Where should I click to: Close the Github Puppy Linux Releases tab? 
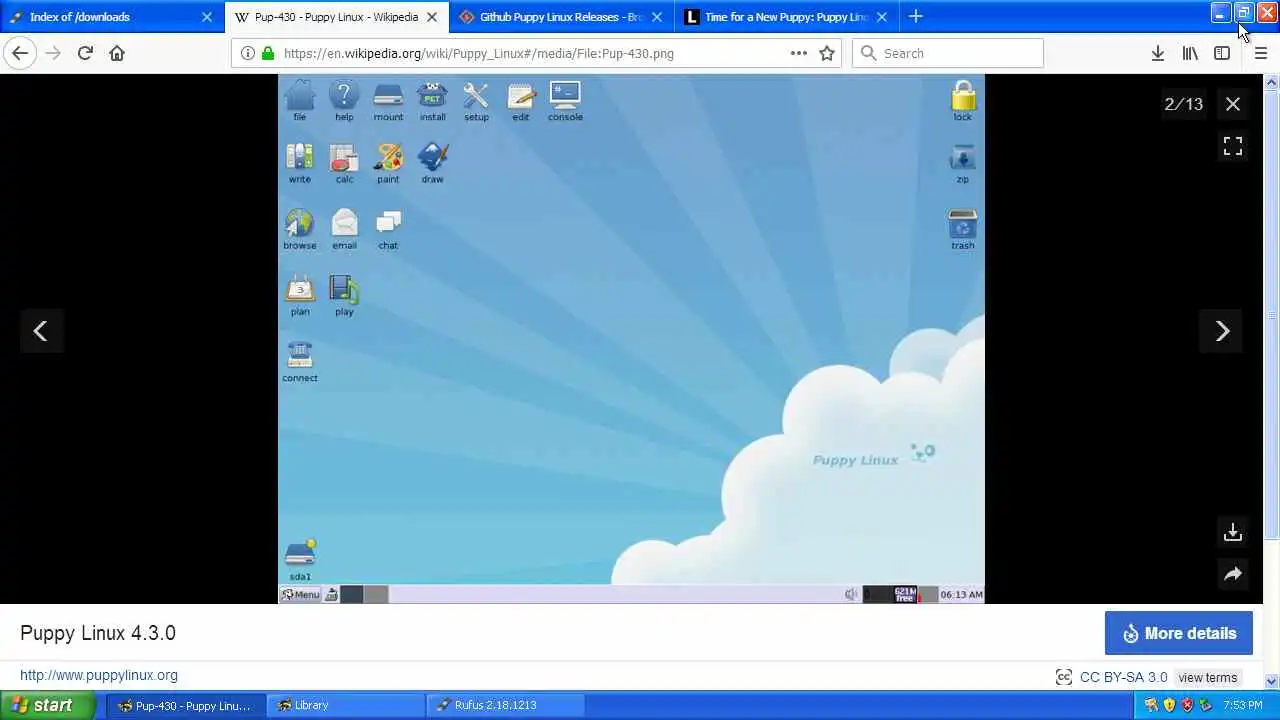click(657, 17)
